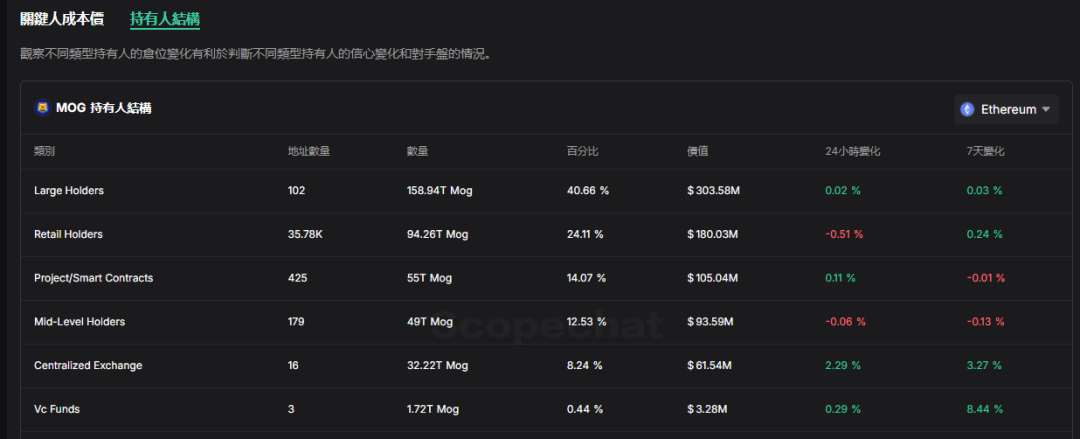
Task: Sort by 百分比 column header
Action: click(582, 151)
